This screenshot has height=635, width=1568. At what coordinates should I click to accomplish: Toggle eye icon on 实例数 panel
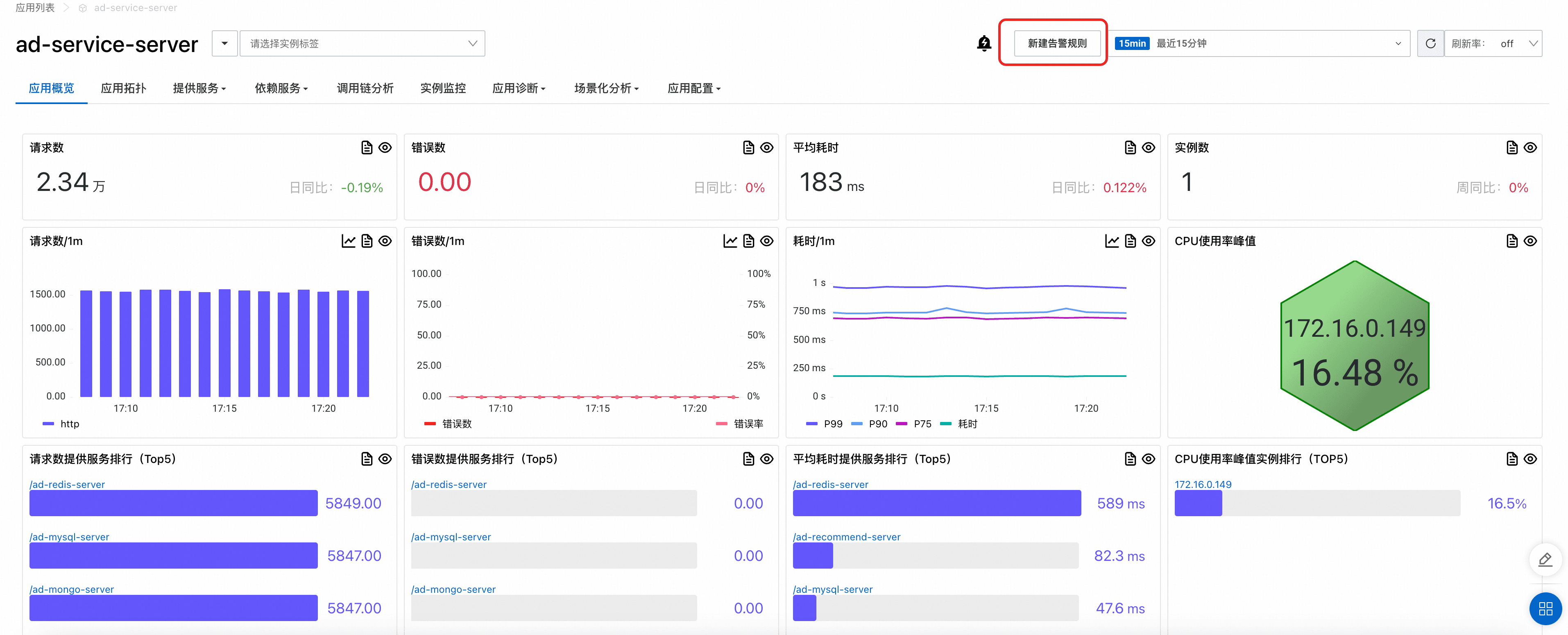click(1530, 147)
